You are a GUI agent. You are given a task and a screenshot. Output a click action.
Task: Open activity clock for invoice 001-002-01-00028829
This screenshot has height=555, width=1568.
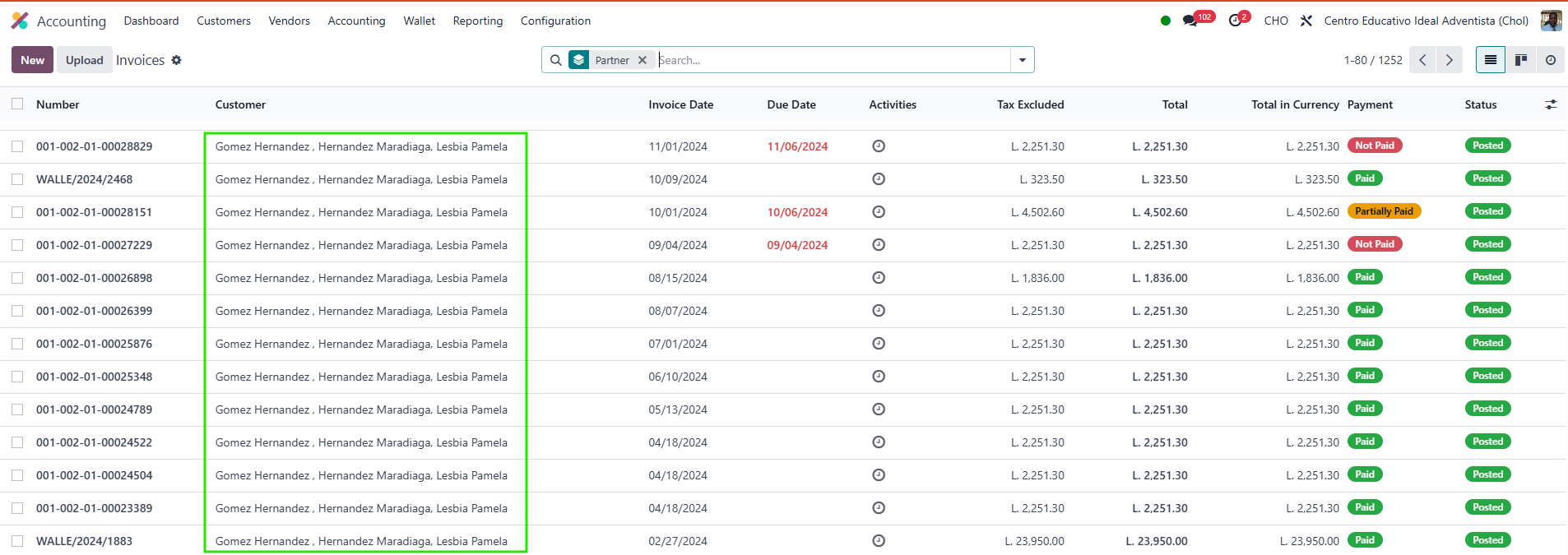coord(879,146)
